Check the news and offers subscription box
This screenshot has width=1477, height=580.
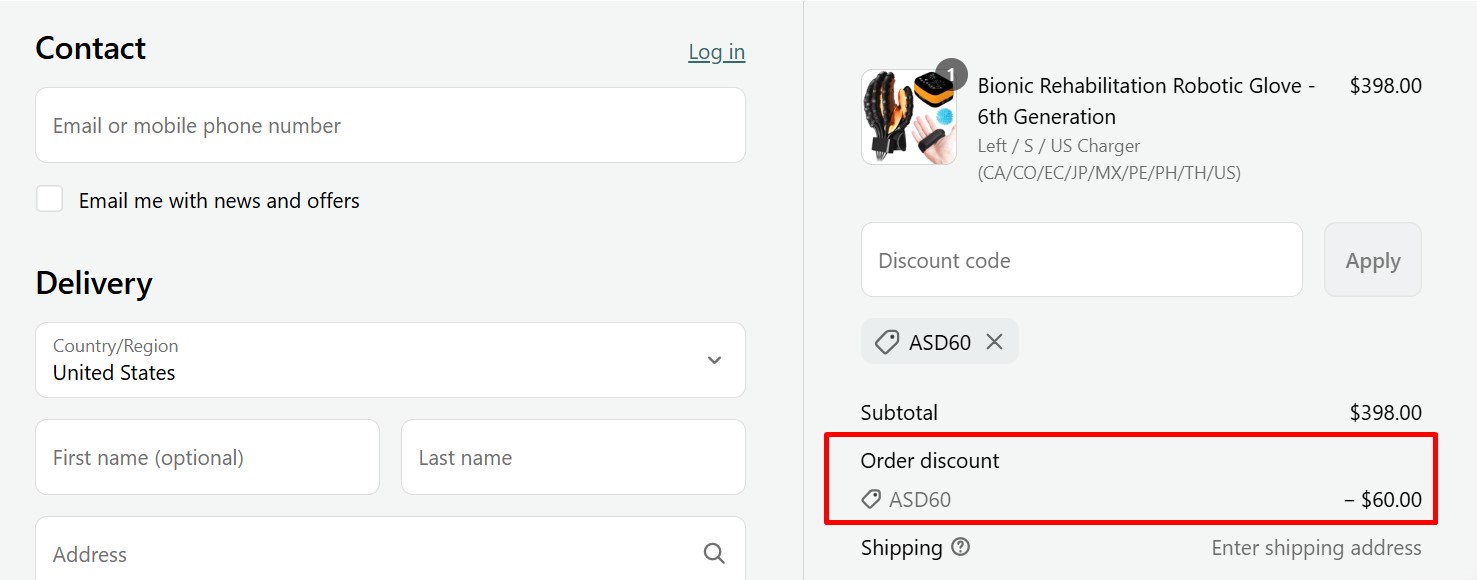(49, 198)
